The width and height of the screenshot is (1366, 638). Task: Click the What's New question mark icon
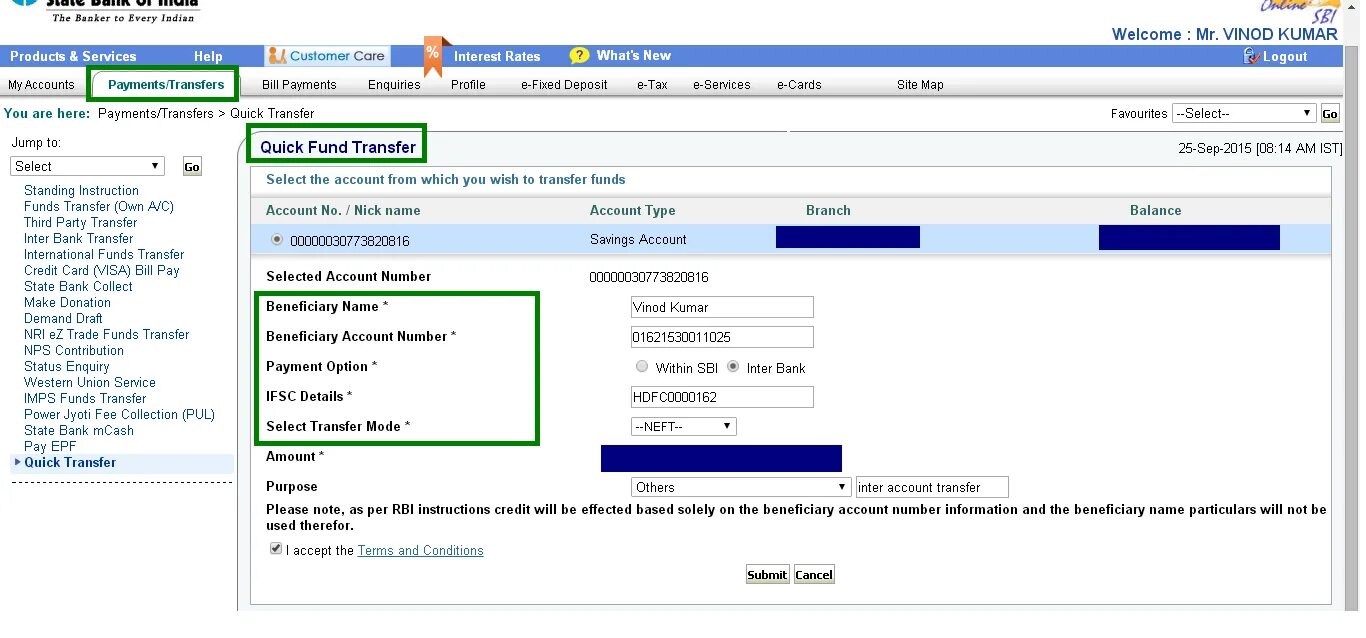coord(579,56)
